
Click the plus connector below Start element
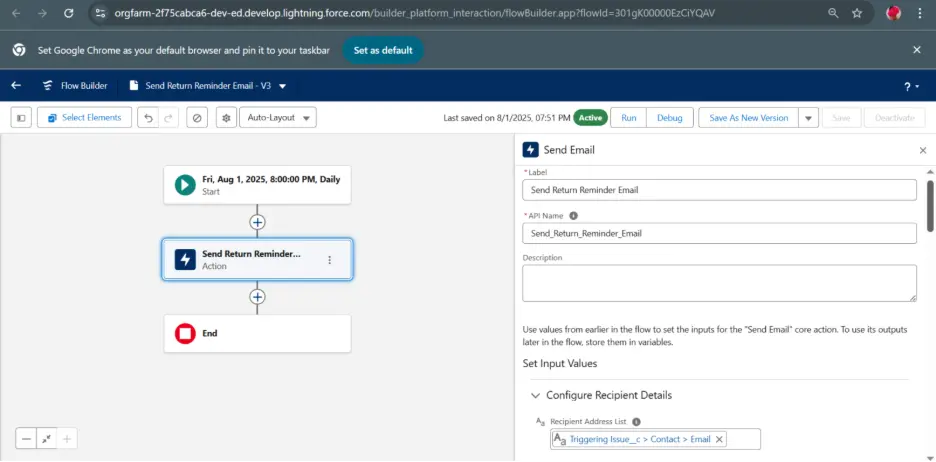[x=257, y=222]
